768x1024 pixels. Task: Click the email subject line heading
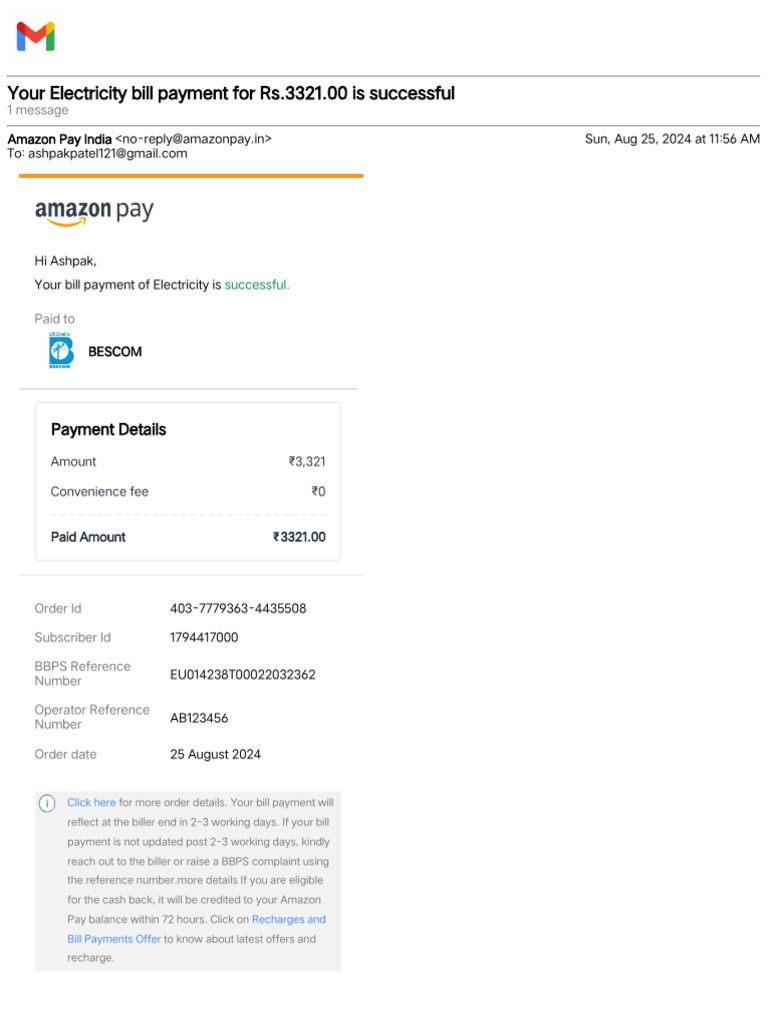pyautogui.click(x=231, y=93)
